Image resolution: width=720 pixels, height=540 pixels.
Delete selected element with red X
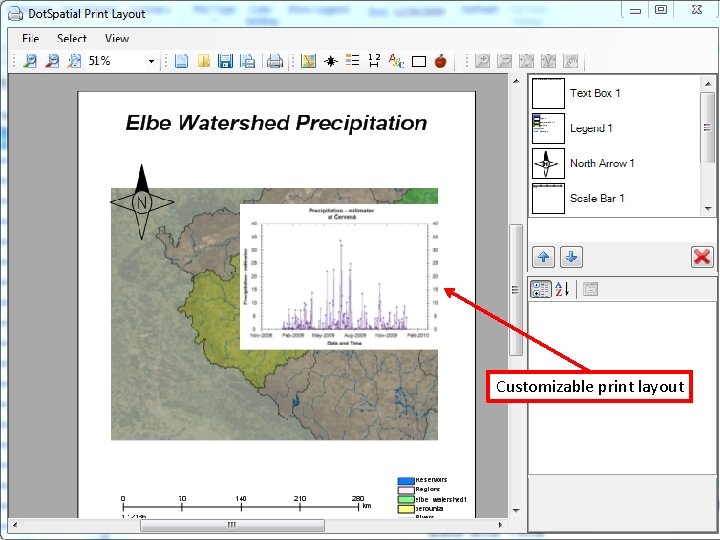pyautogui.click(x=702, y=257)
